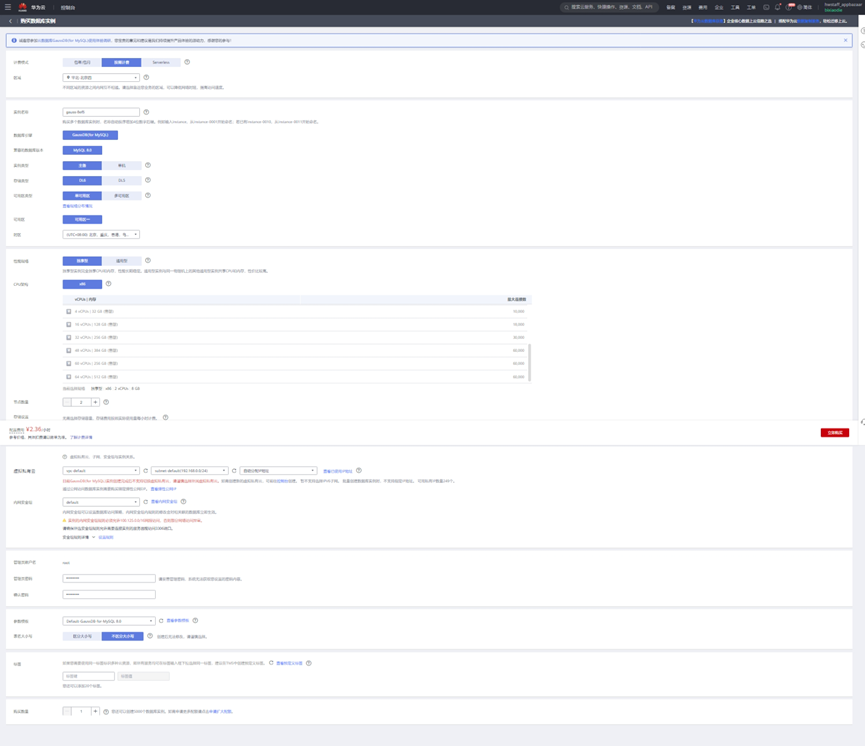Image resolution: width=865 pixels, height=746 pixels.
Task: Click the administrator password field
Action: click(109, 578)
